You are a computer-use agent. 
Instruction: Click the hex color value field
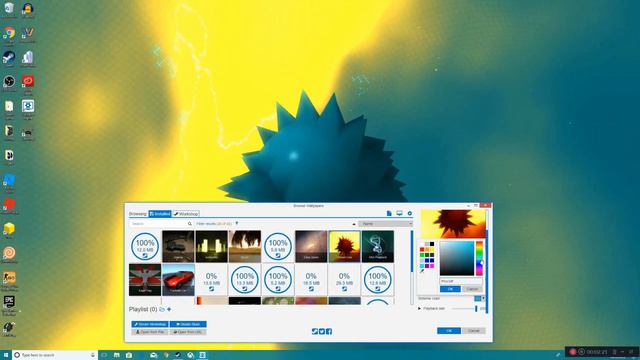click(461, 281)
